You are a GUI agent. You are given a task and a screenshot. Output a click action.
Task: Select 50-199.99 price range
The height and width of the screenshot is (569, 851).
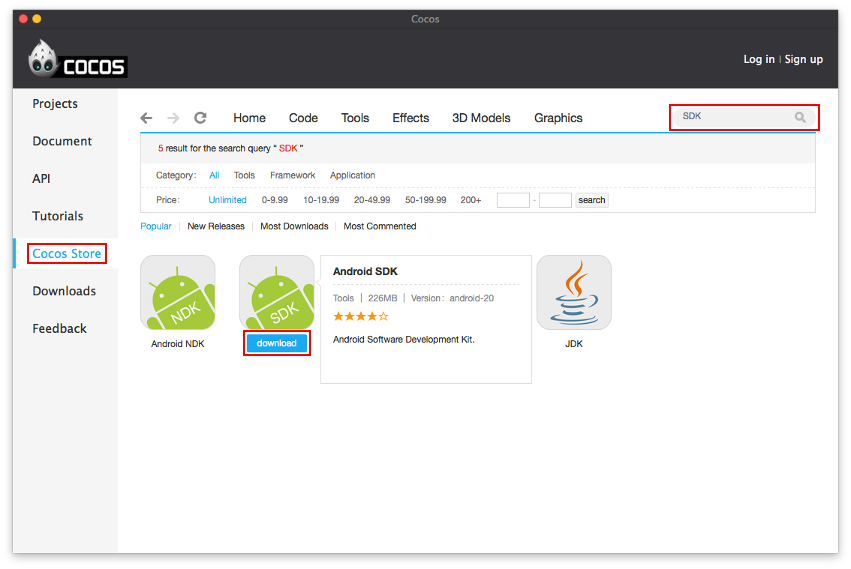pyautogui.click(x=426, y=200)
